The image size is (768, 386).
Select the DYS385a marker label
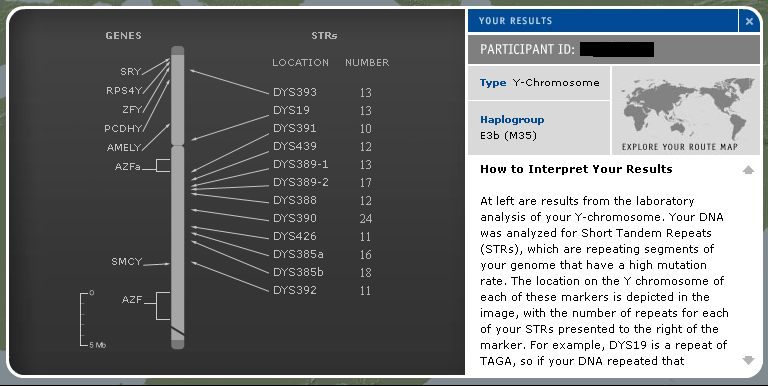(x=298, y=254)
